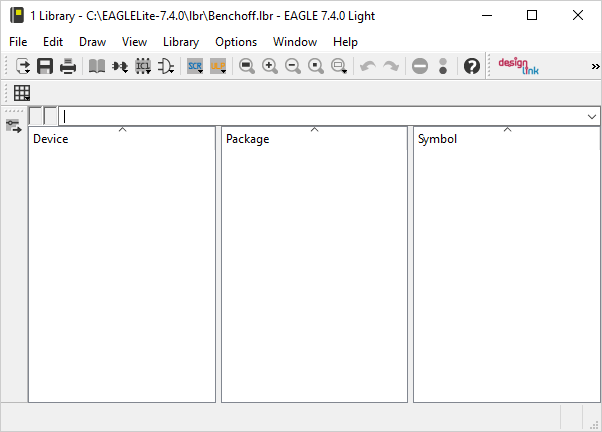Open the Library menu

point(180,42)
